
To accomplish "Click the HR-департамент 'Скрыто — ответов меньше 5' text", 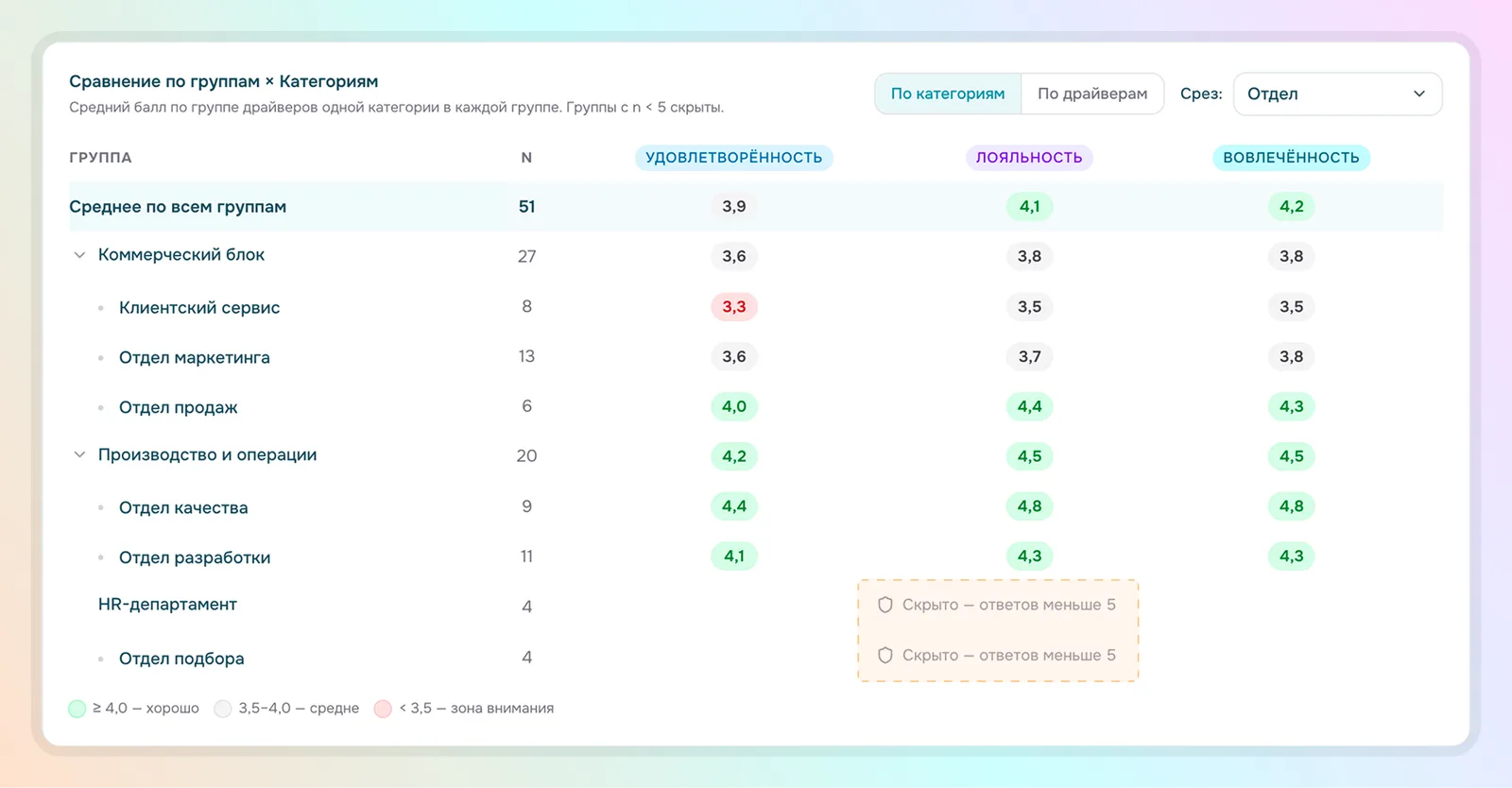I will click(x=1008, y=605).
